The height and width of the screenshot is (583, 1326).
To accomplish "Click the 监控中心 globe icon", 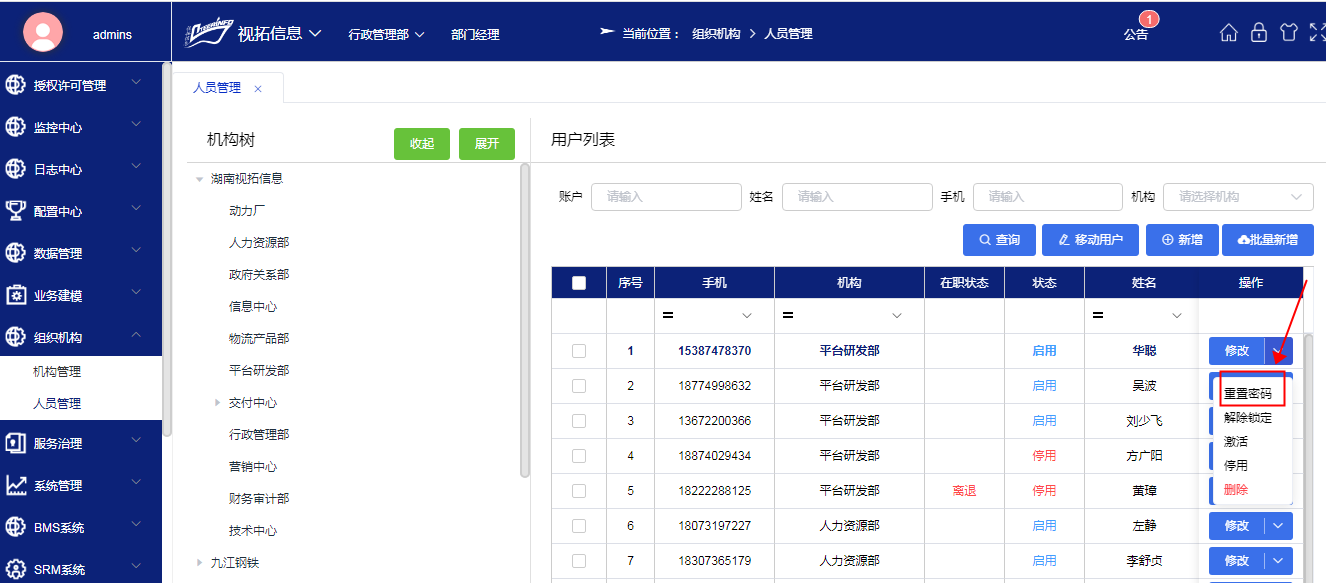I will coord(16,127).
